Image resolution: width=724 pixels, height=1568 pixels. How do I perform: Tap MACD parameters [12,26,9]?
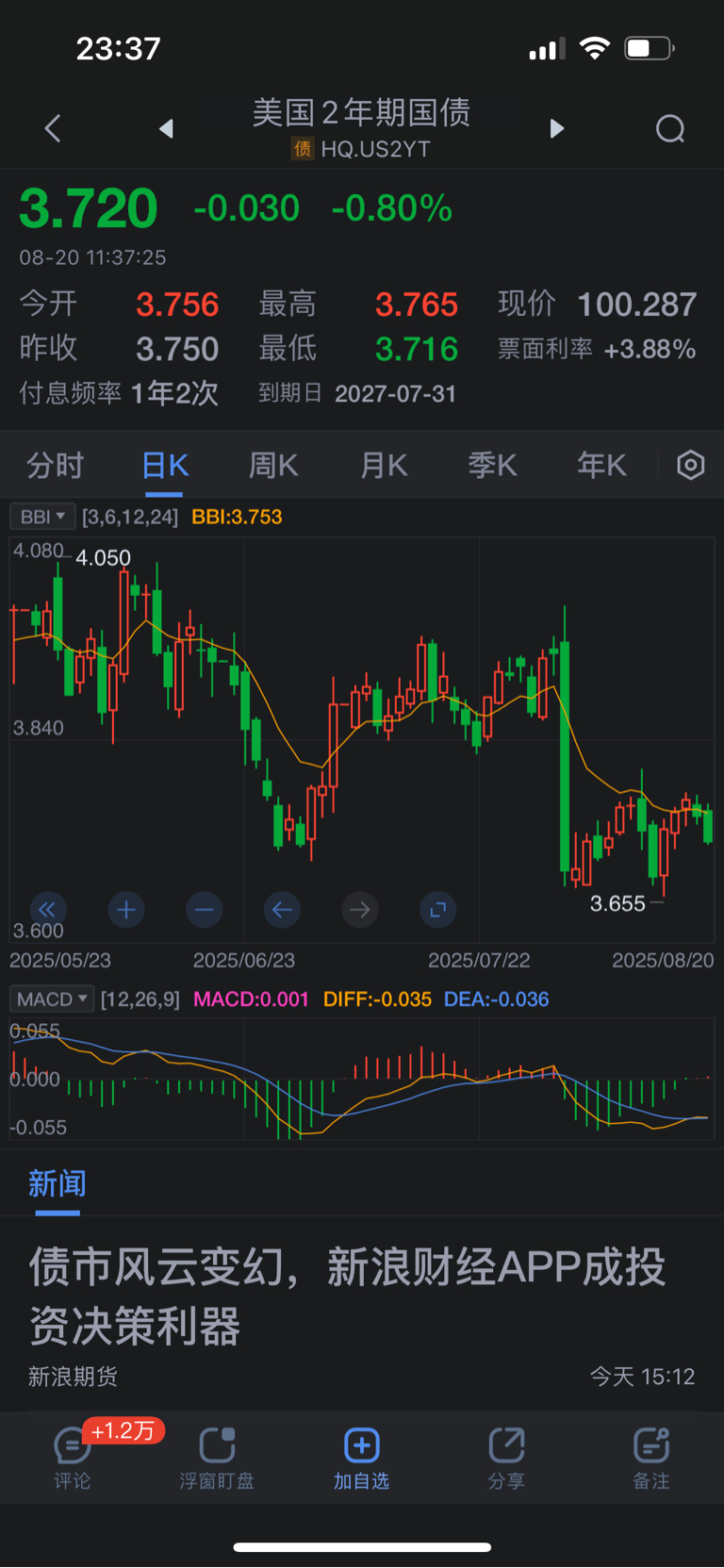pos(140,999)
